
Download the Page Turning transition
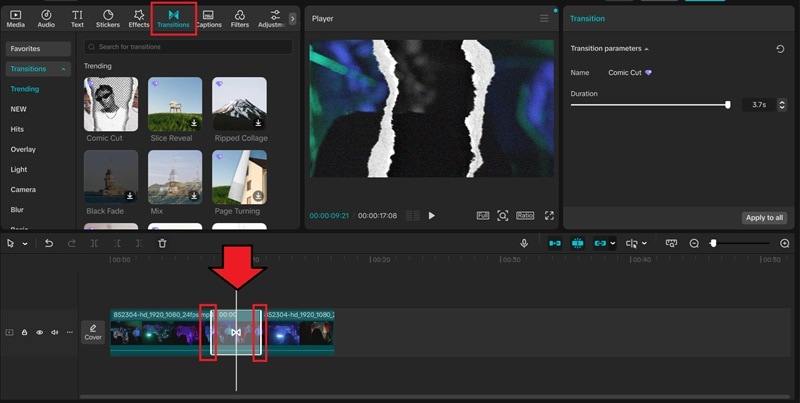click(258, 196)
